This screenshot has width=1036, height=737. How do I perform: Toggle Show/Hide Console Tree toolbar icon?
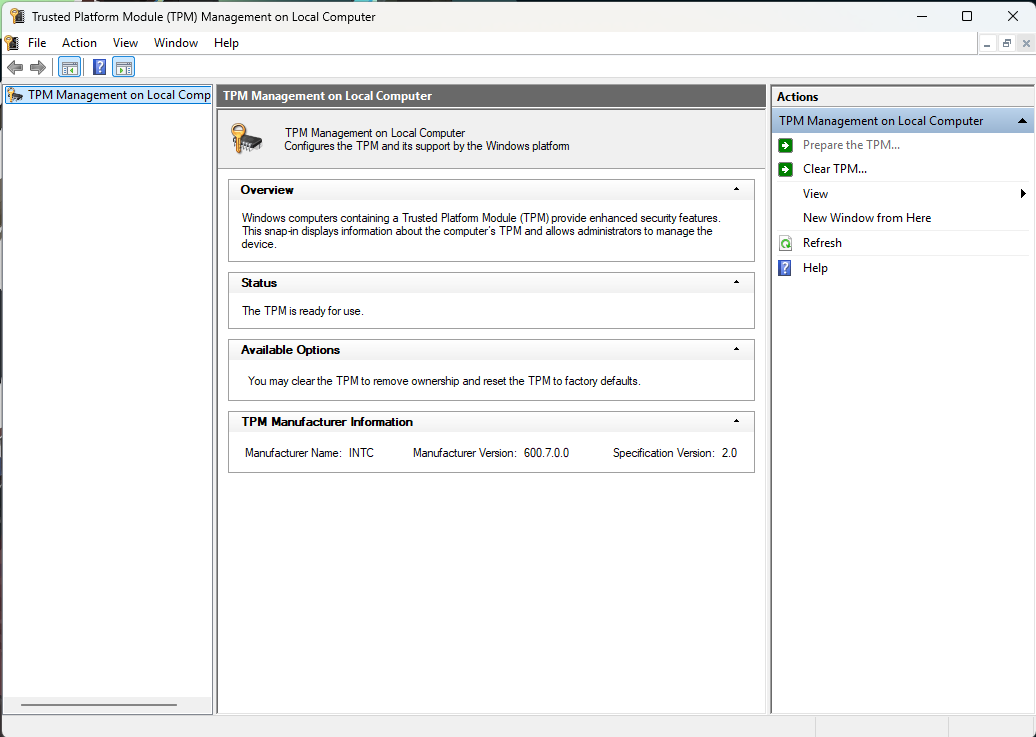click(69, 67)
